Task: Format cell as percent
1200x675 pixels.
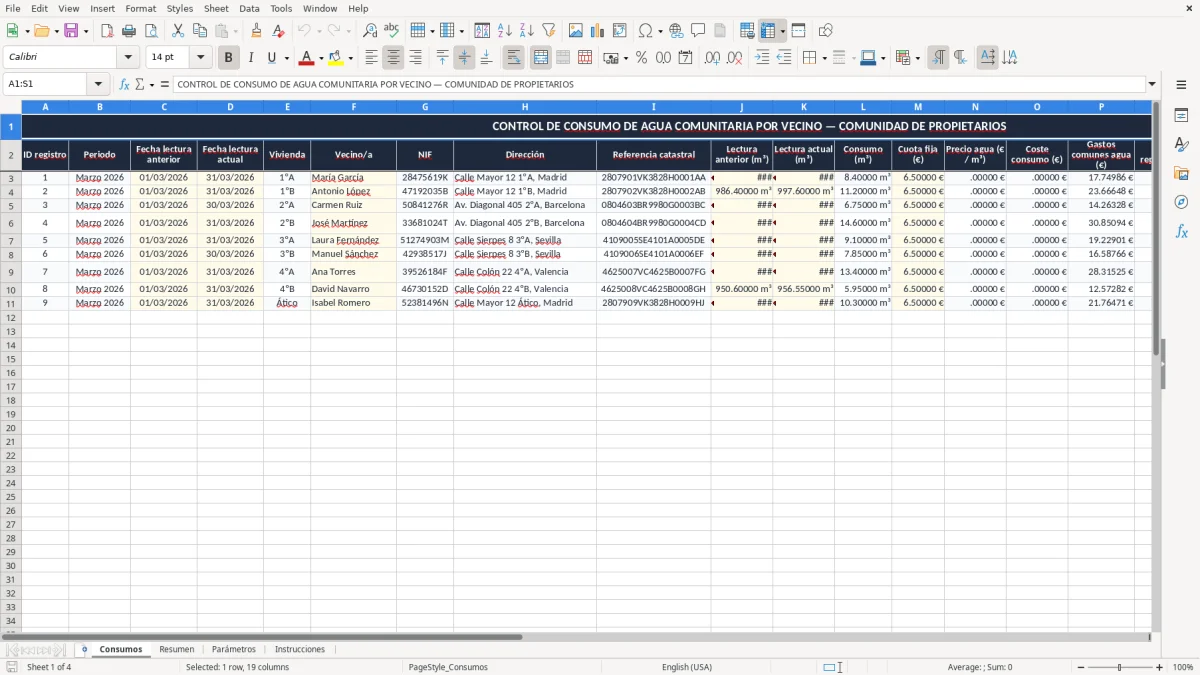Action: click(642, 58)
